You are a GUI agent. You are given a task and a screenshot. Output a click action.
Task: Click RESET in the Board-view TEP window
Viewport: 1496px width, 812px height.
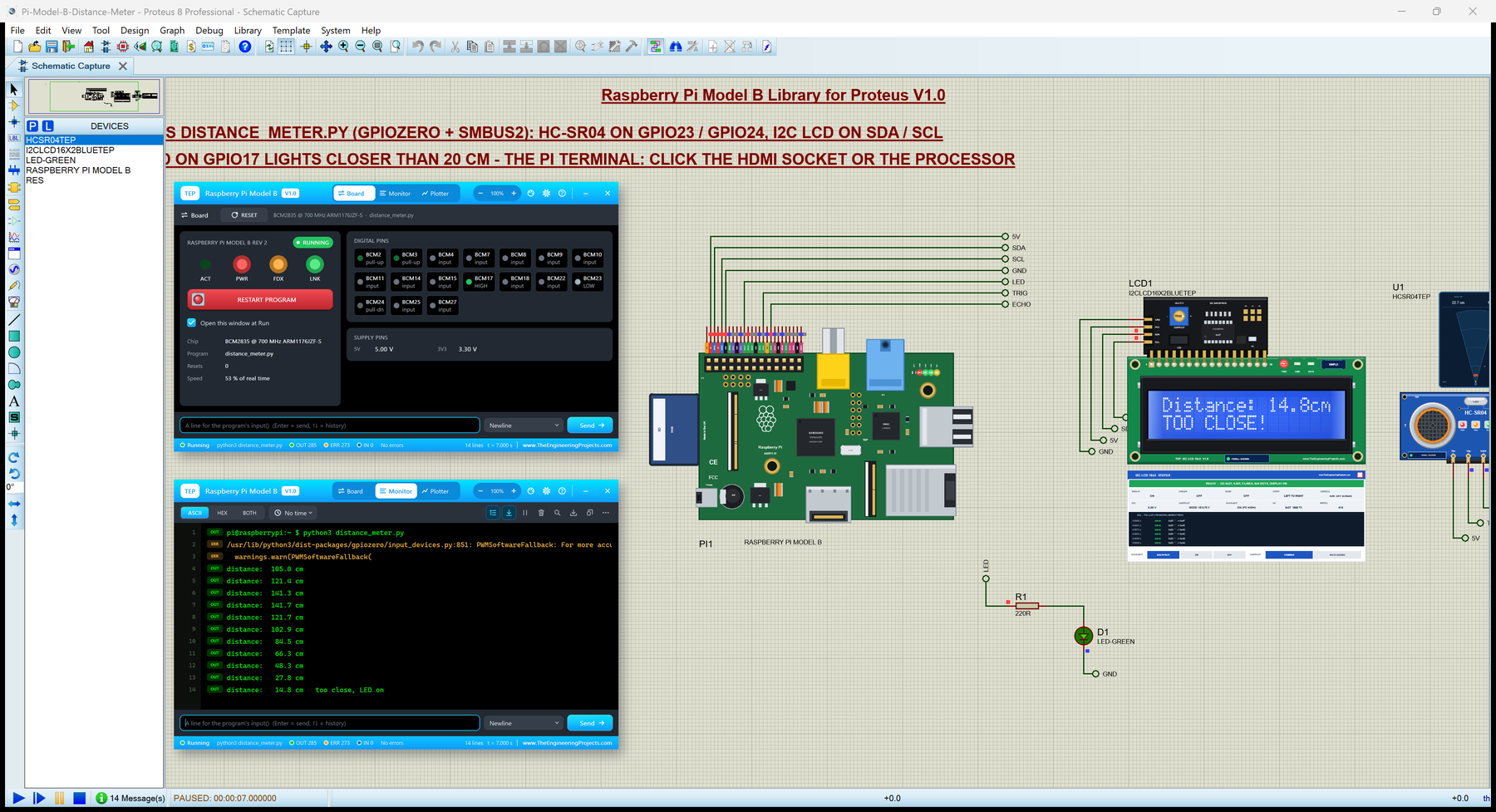tap(244, 215)
